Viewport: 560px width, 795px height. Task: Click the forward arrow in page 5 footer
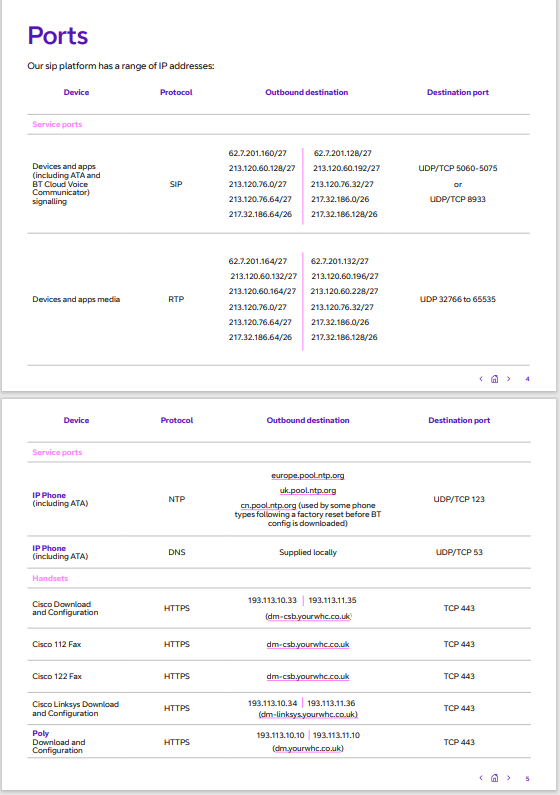click(x=509, y=778)
